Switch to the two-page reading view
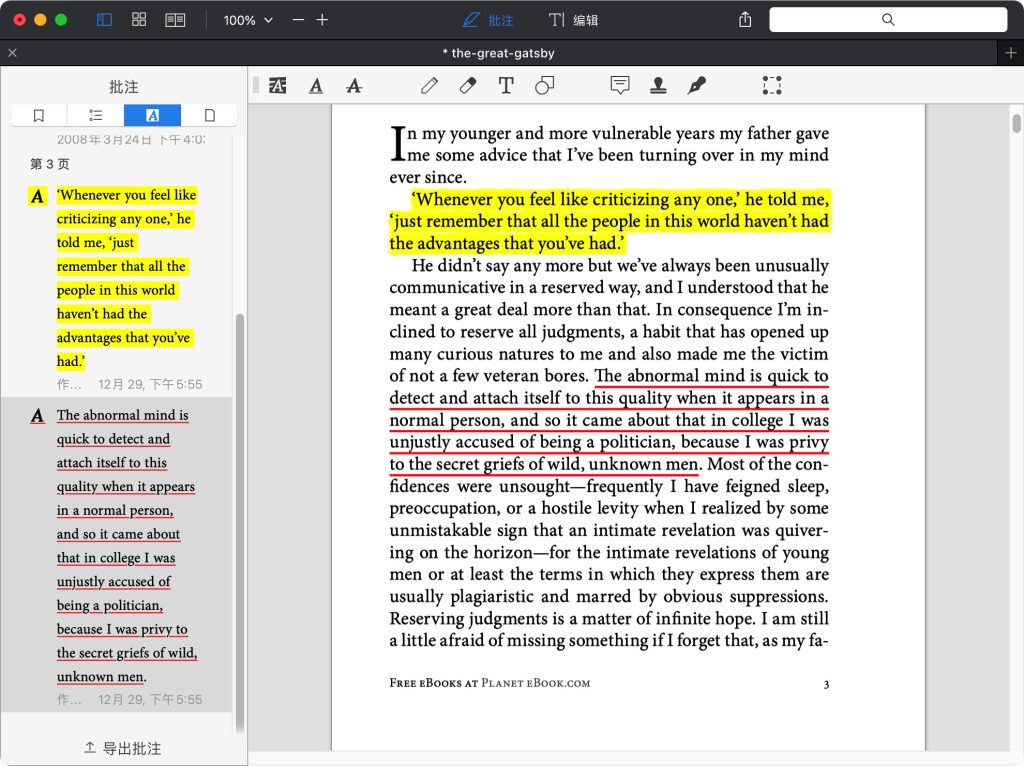 pyautogui.click(x=175, y=20)
